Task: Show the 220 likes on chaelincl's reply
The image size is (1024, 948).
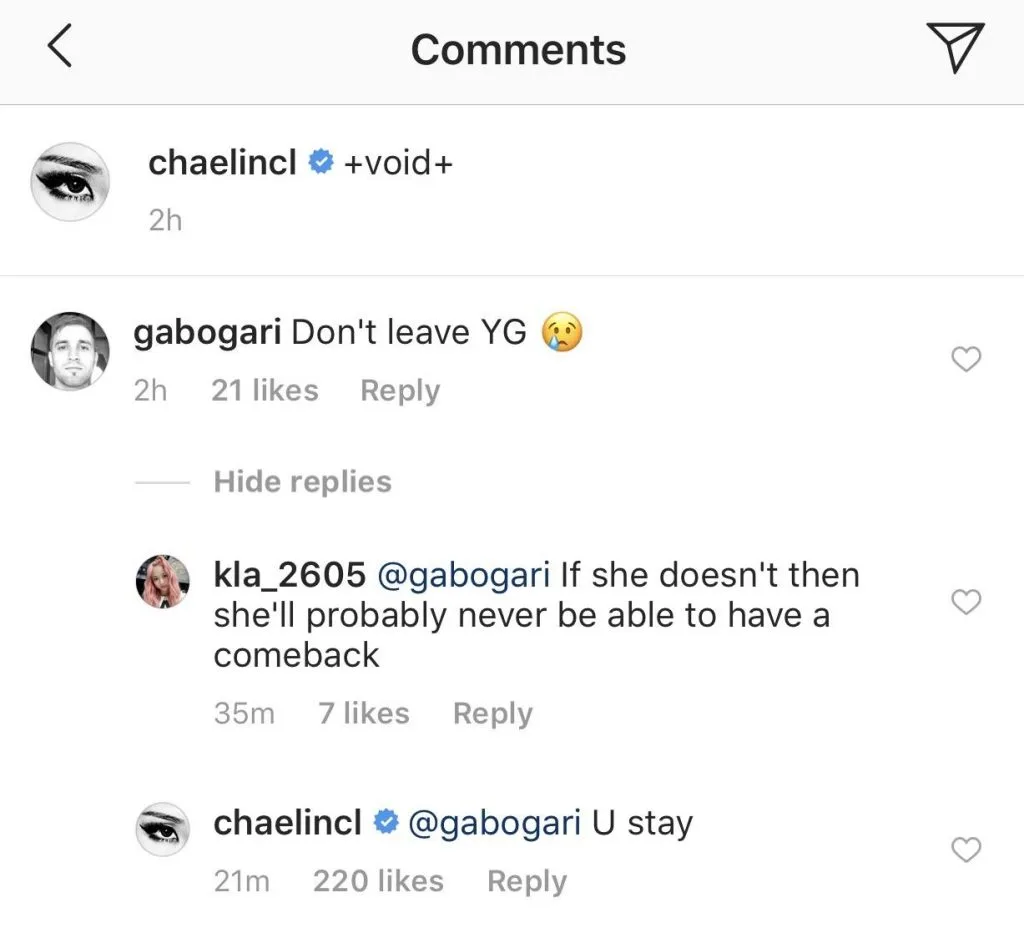Action: tap(378, 881)
